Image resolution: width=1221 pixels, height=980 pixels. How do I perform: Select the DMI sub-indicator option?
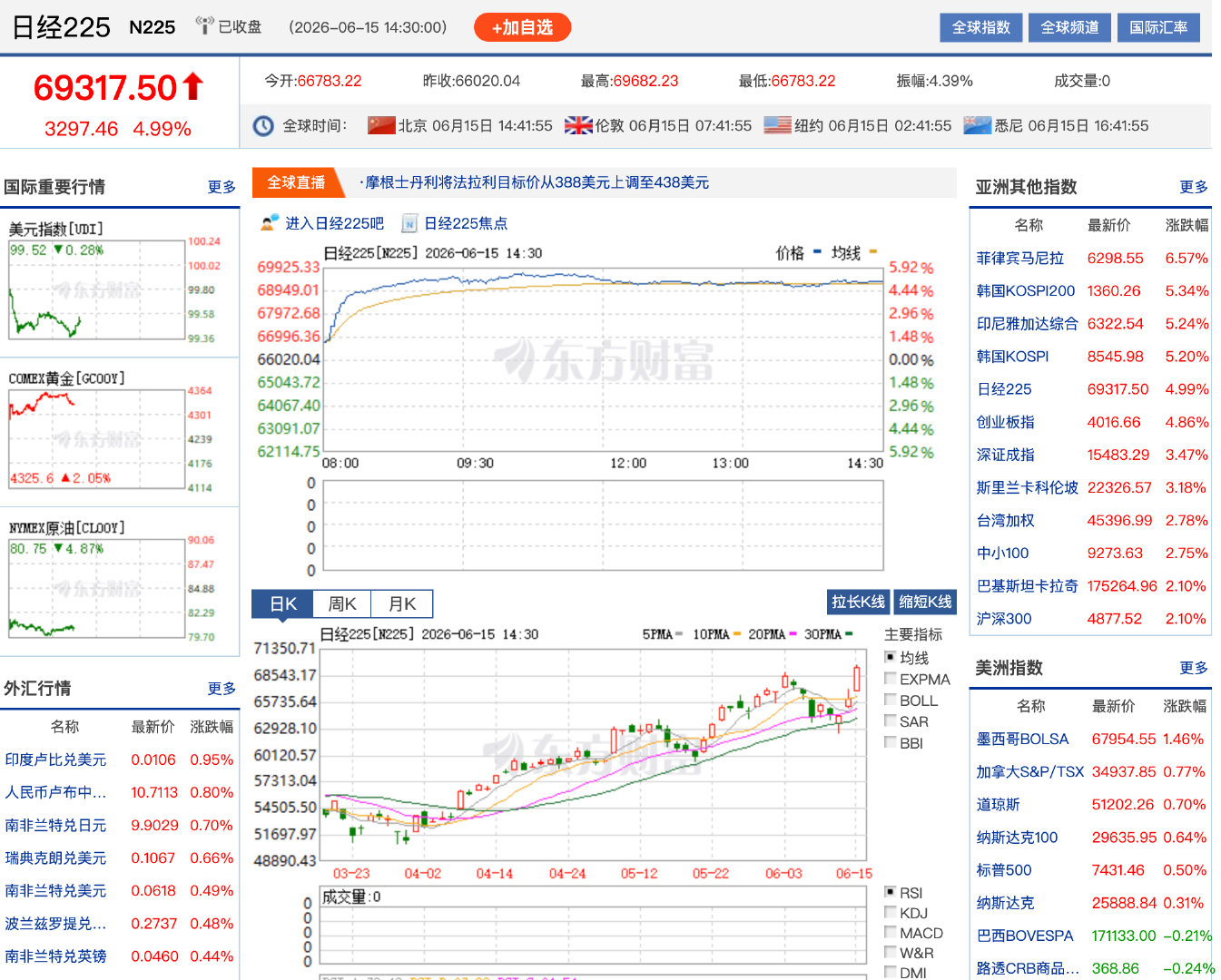[x=891, y=972]
